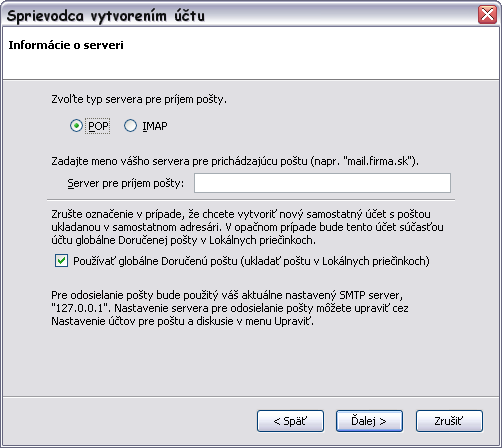The width and height of the screenshot is (502, 448).
Task: Click the paragraph mentioning SMTP server 127.0.0.1
Action: click(x=230, y=308)
